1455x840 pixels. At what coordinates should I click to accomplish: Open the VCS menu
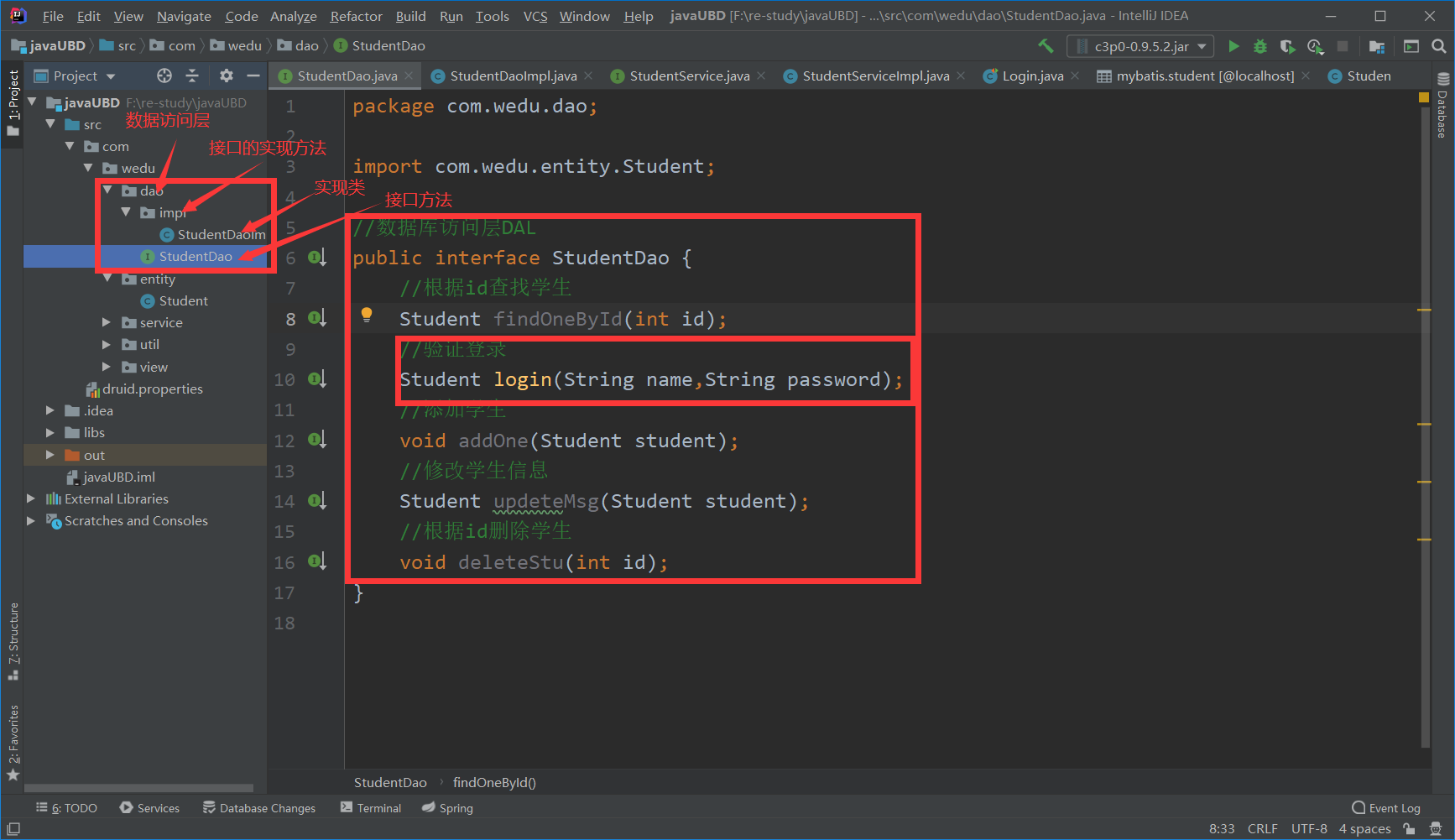(535, 16)
